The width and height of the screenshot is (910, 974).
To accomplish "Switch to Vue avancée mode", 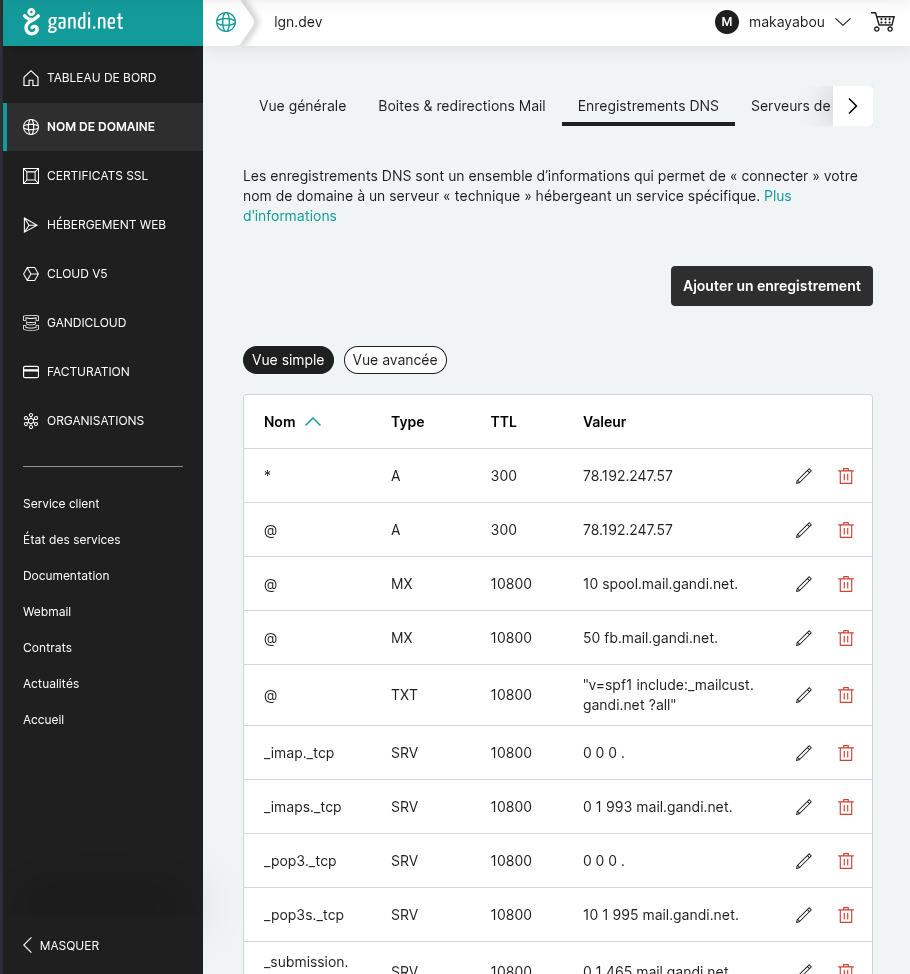I will (395, 360).
